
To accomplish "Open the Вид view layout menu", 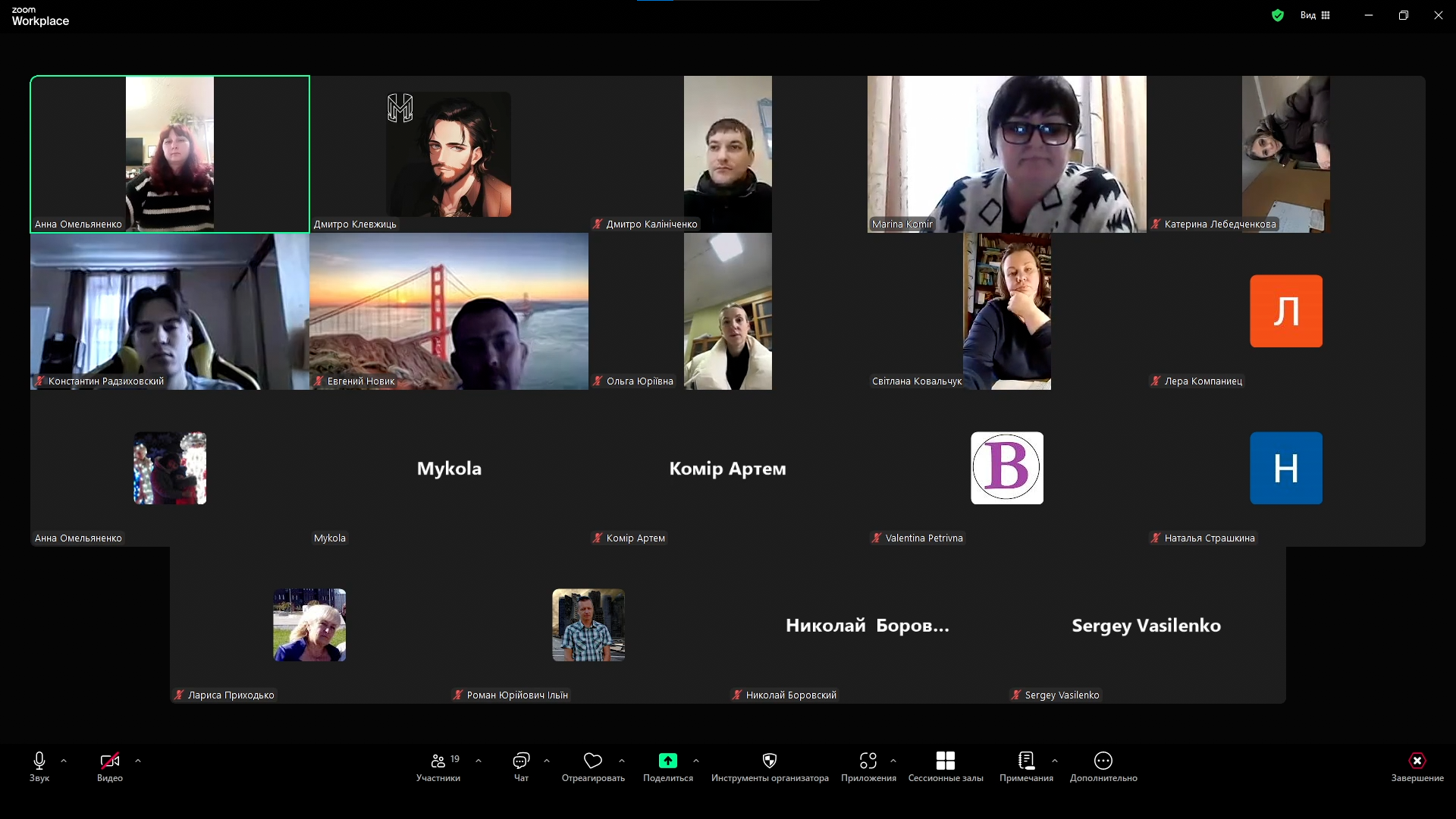I will click(x=1315, y=15).
